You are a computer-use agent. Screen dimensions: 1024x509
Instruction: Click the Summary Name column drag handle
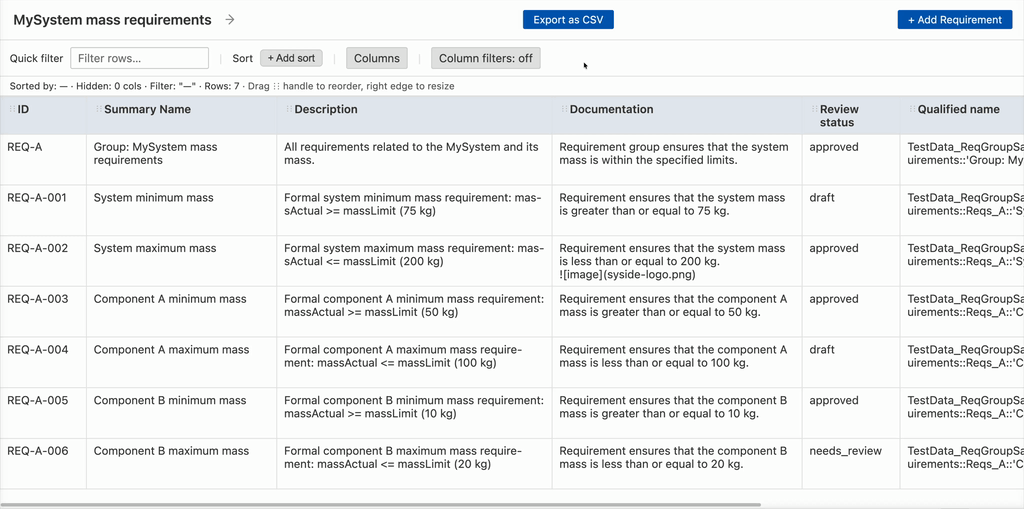[99, 109]
